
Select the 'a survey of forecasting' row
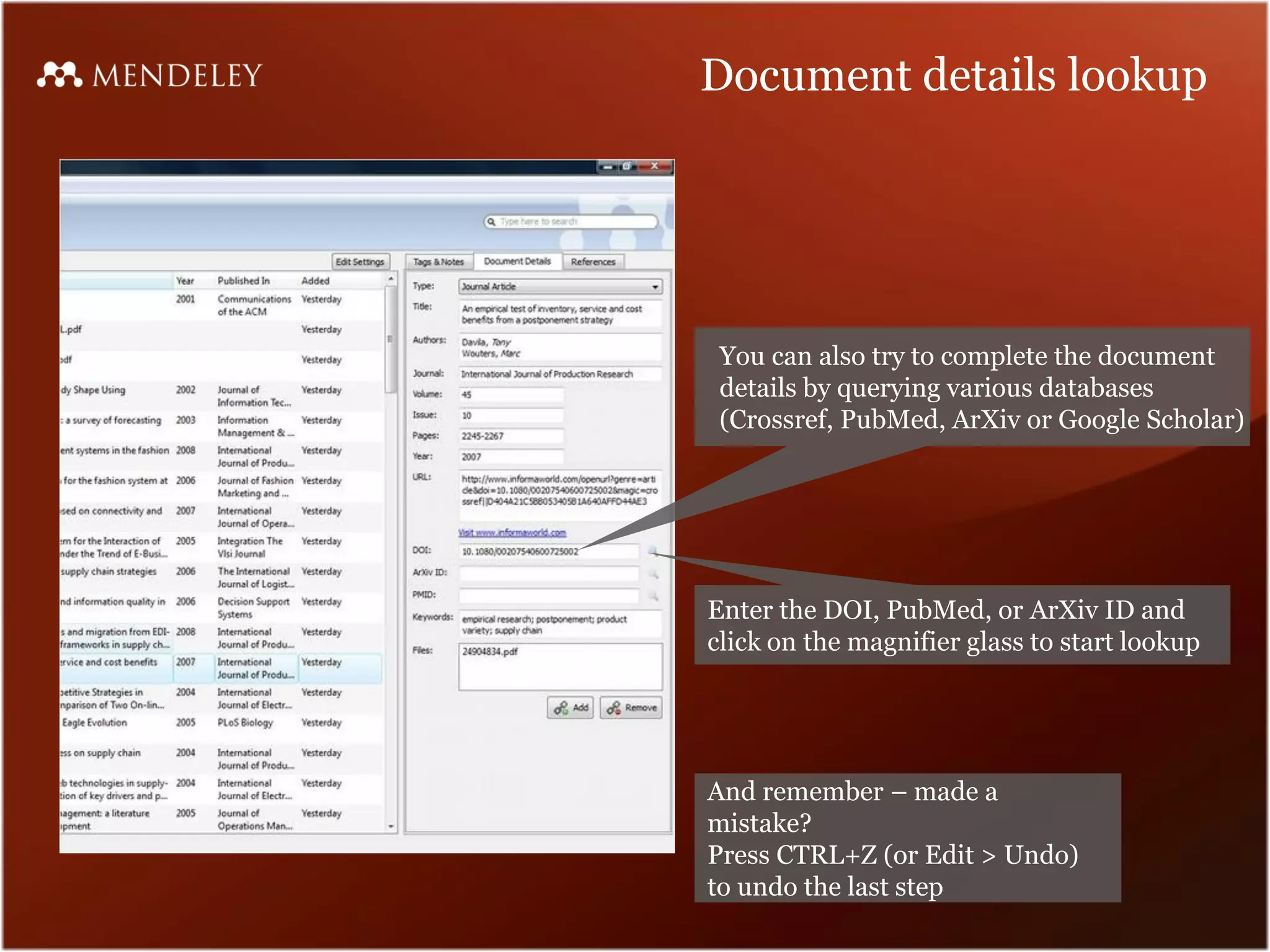(x=222, y=426)
